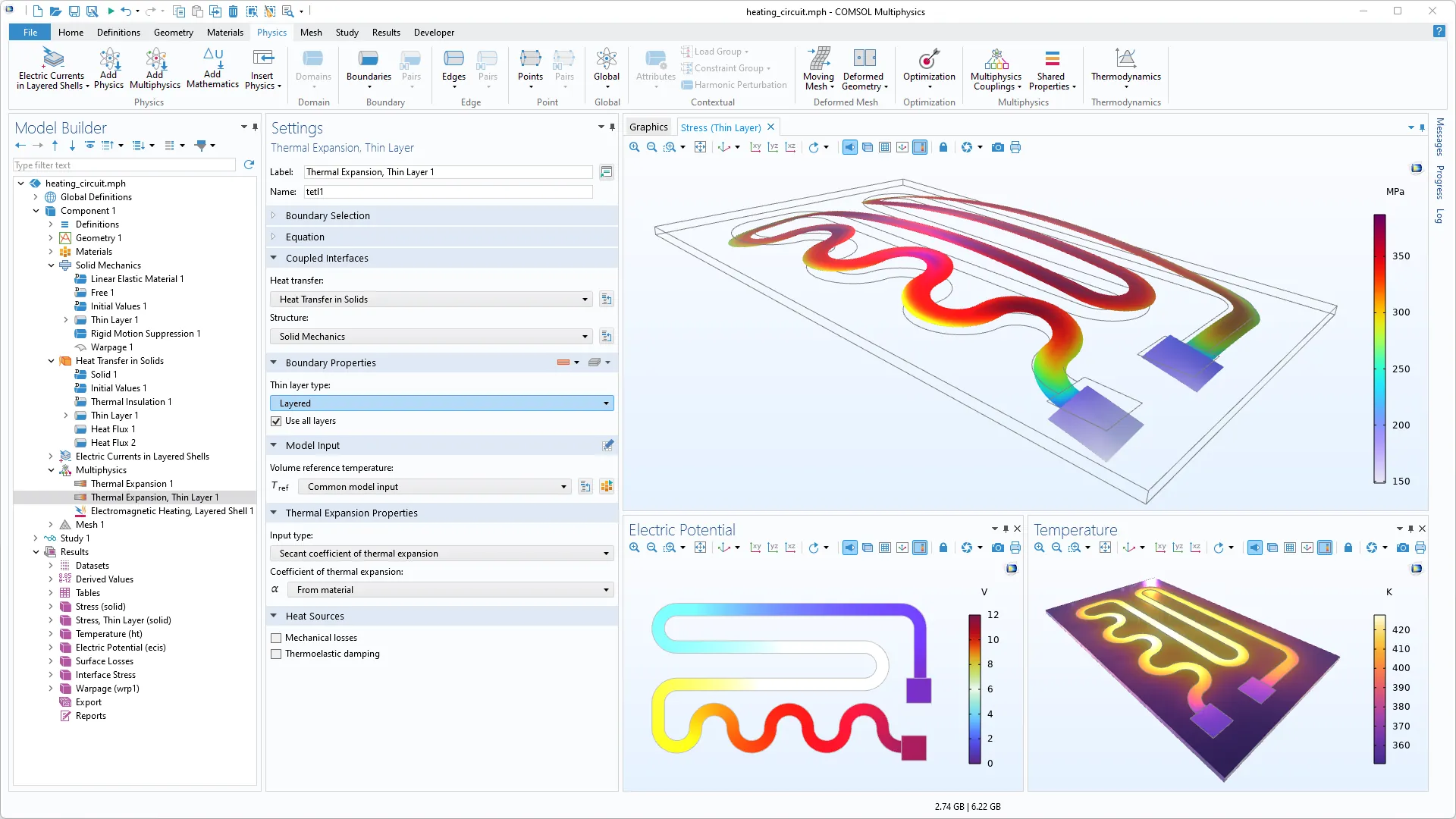Click the stress color legend bar
The height and width of the screenshot is (819, 1456).
1379,349
